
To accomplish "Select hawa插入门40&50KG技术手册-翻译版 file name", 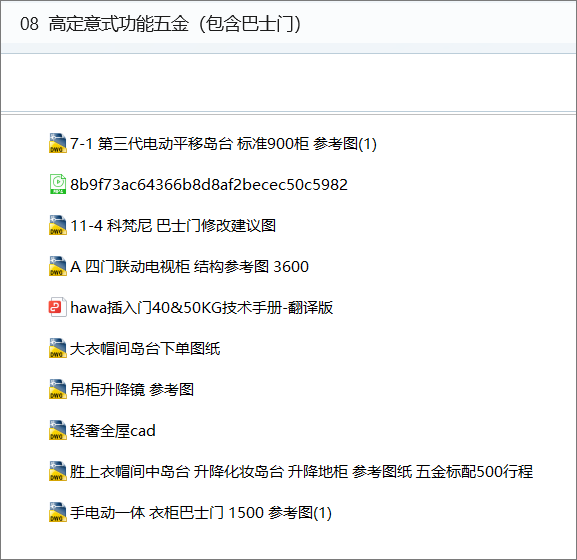I will coord(202,308).
